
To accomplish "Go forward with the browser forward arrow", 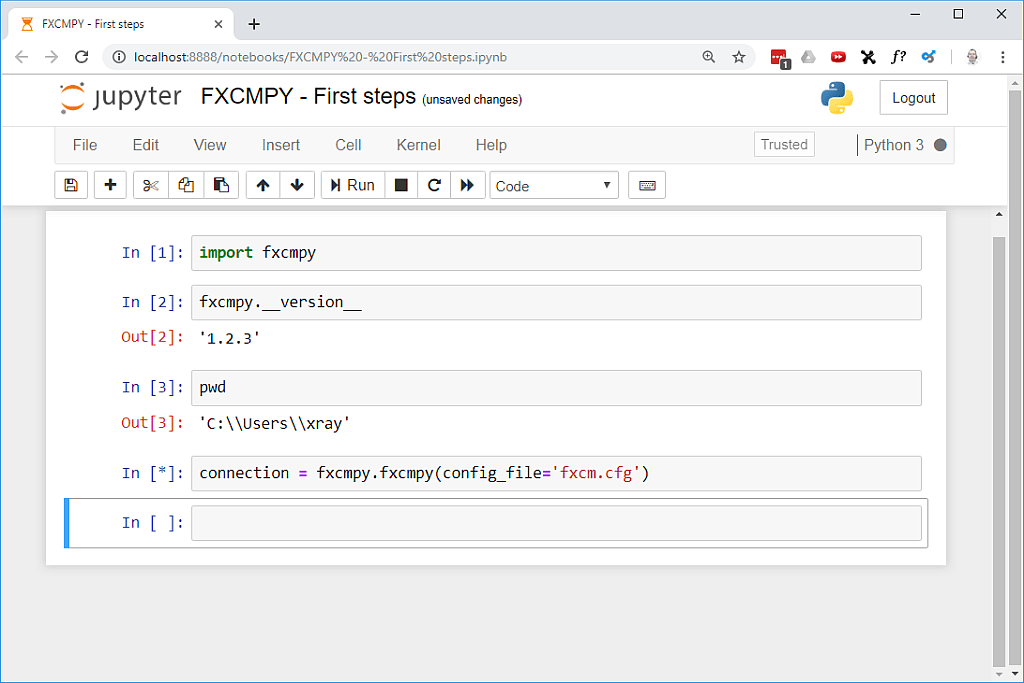I will [x=51, y=57].
